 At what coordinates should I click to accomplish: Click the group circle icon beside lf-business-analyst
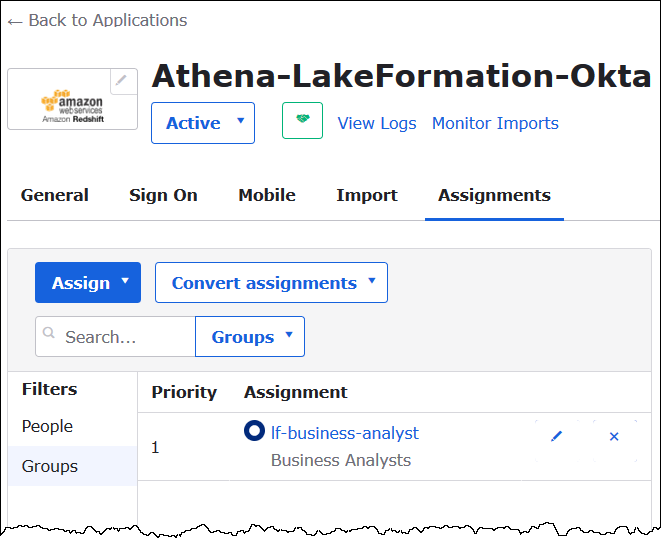[x=254, y=432]
